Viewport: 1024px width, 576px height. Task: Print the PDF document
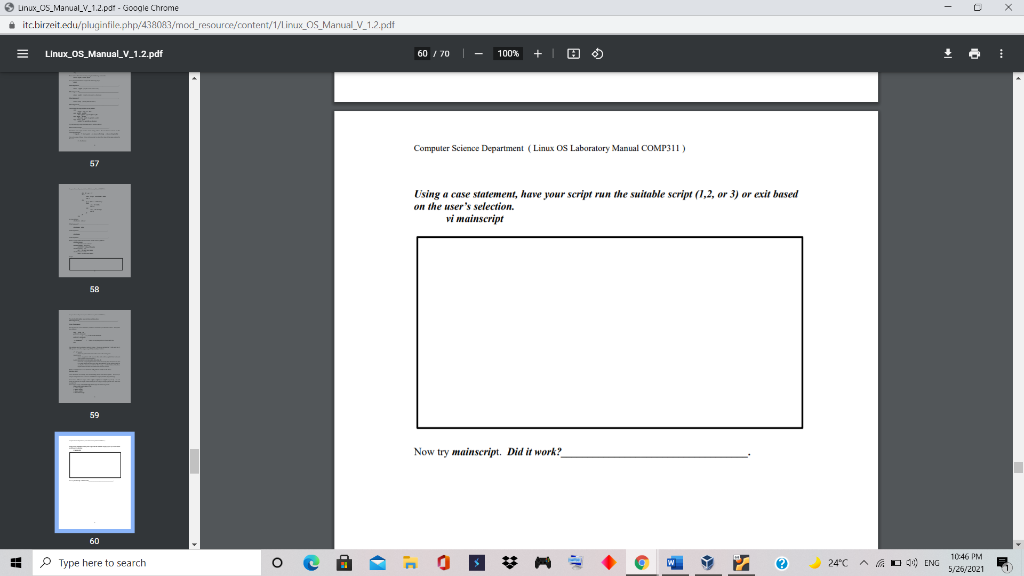point(974,54)
